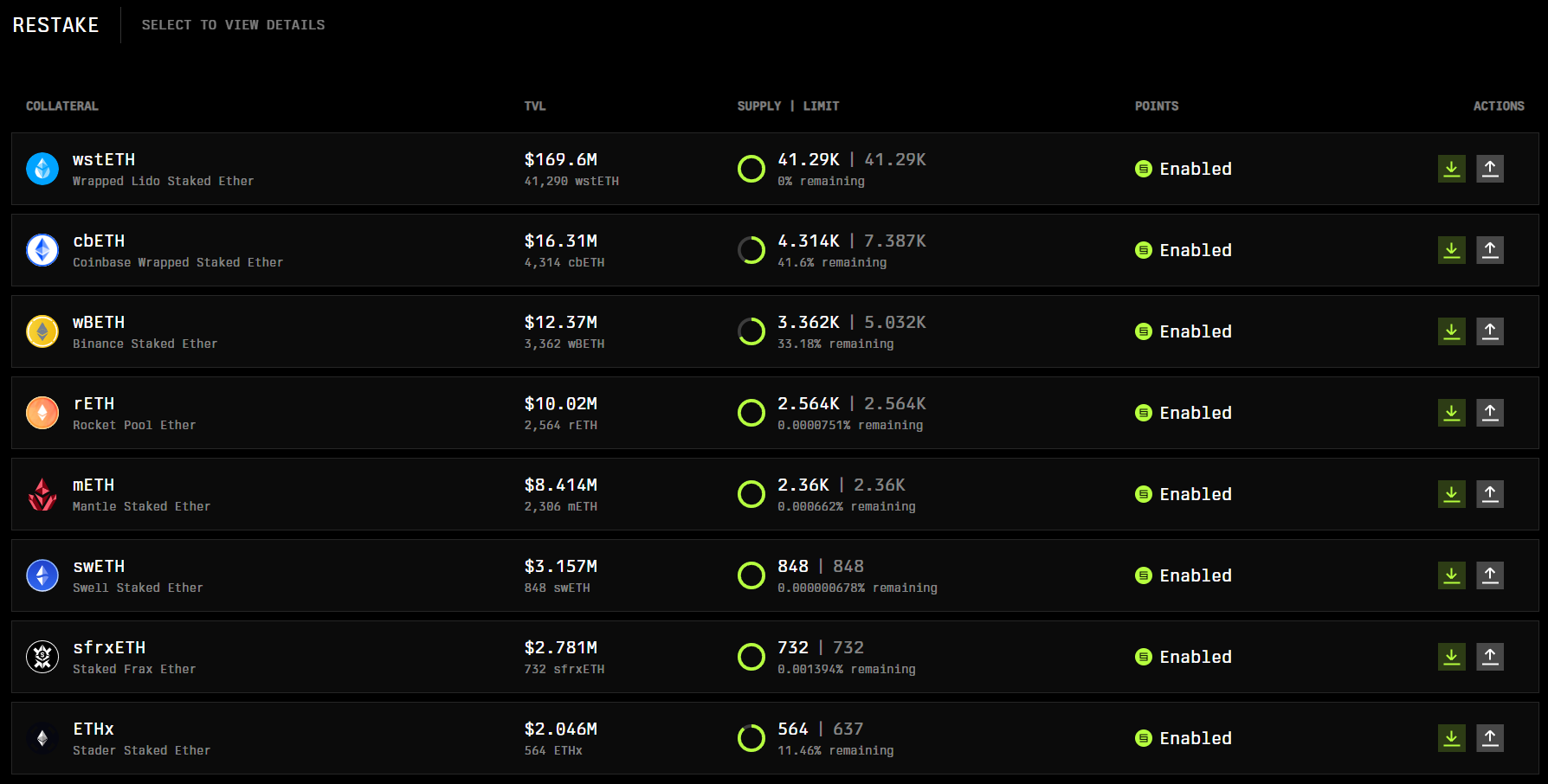Click the Collateral column header

pyautogui.click(x=62, y=106)
